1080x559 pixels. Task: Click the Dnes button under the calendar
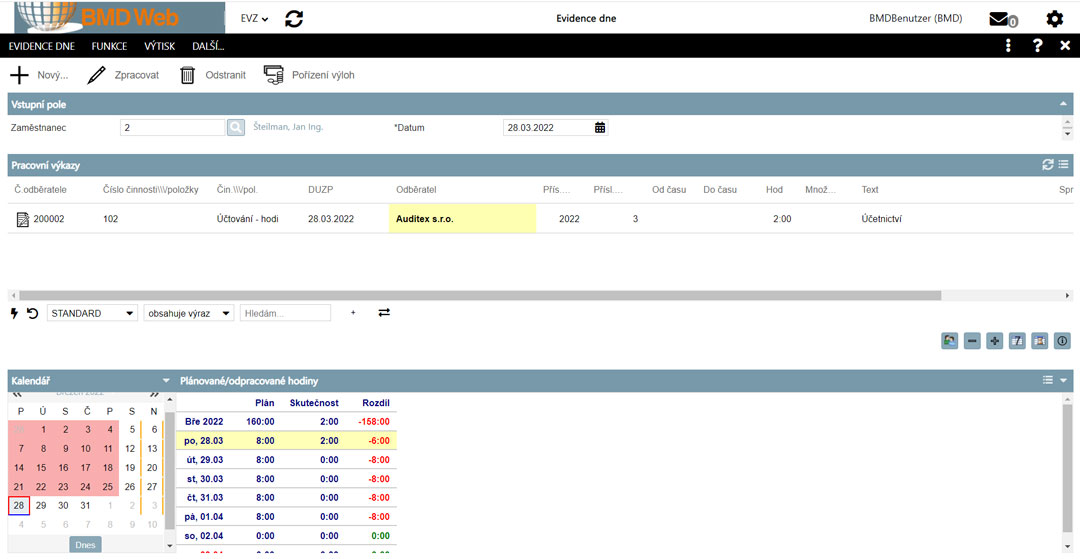85,545
